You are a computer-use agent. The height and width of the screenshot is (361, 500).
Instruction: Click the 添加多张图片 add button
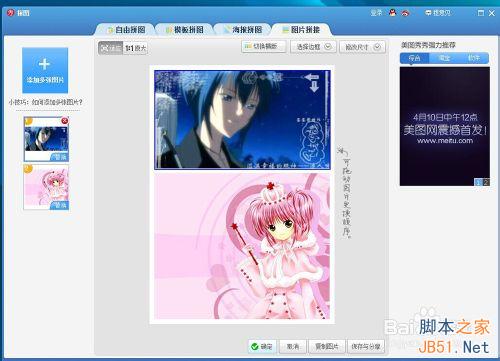[x=45, y=70]
